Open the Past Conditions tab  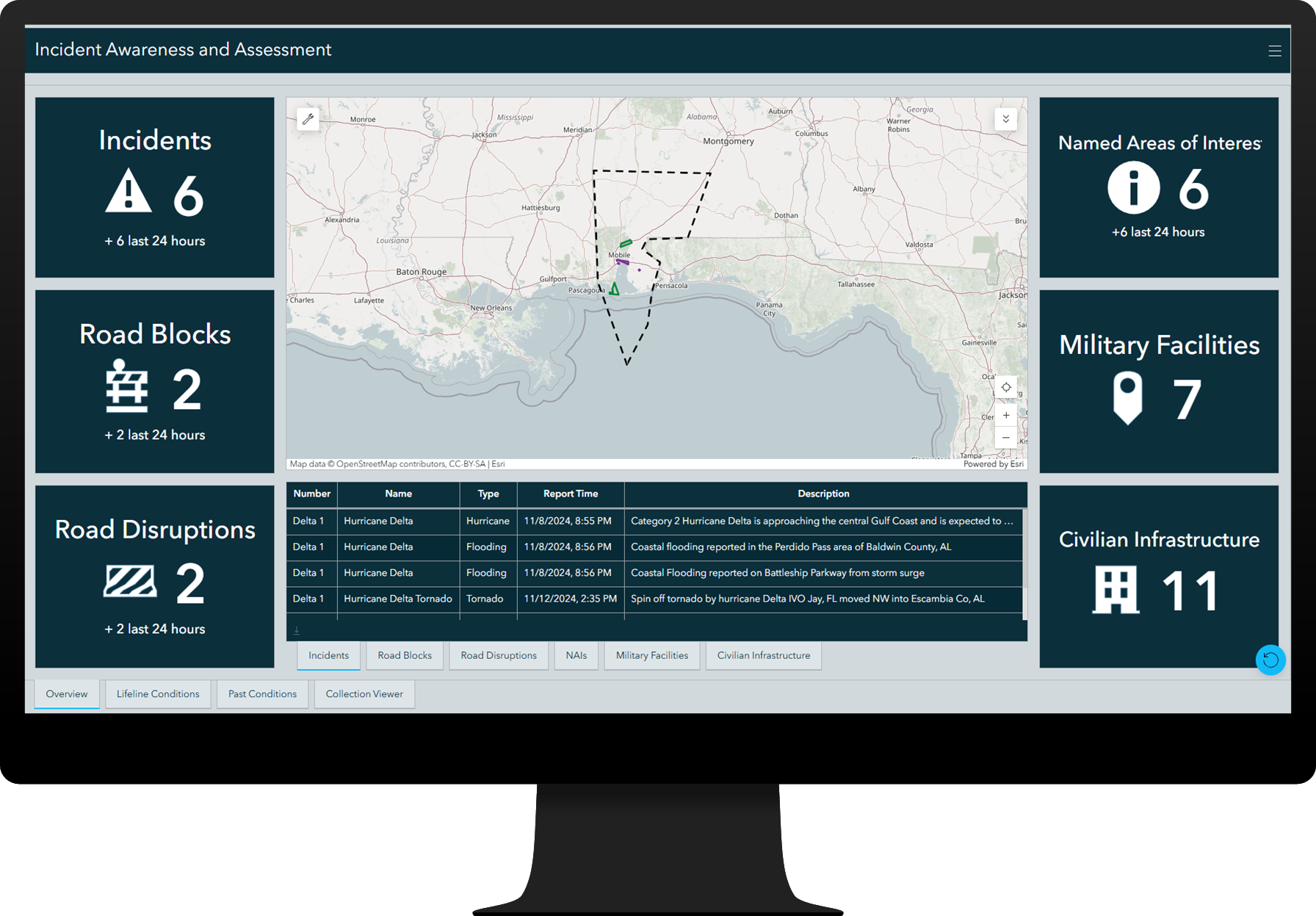pyautogui.click(x=262, y=693)
